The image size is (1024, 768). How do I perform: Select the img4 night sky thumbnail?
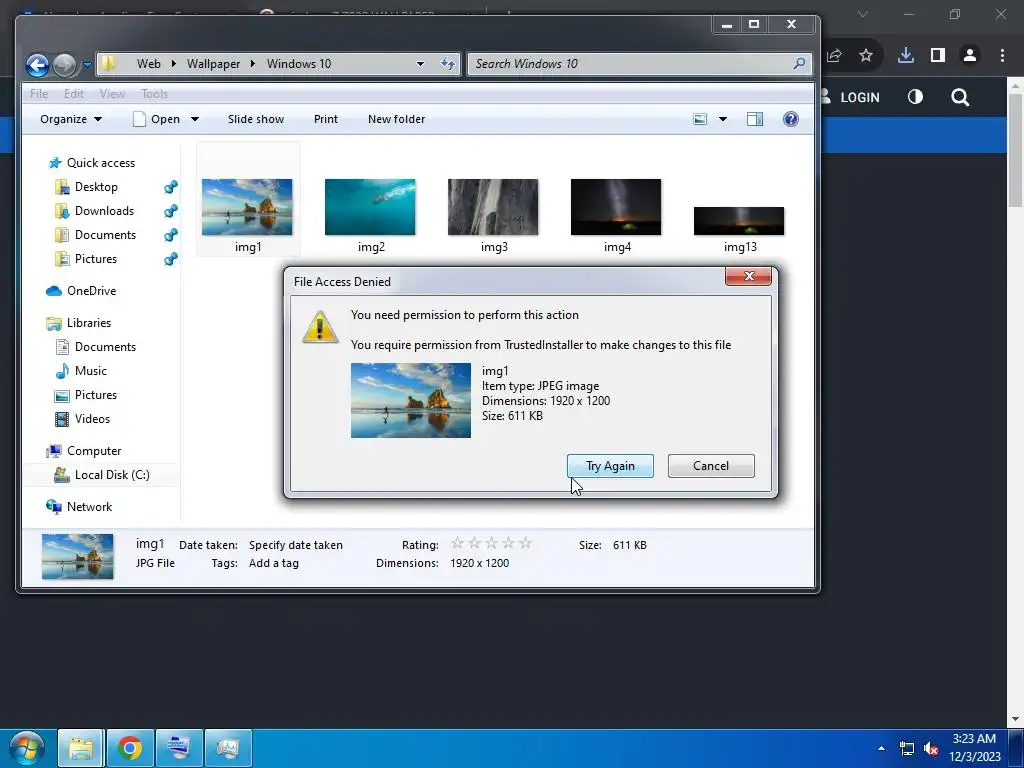[x=616, y=207]
